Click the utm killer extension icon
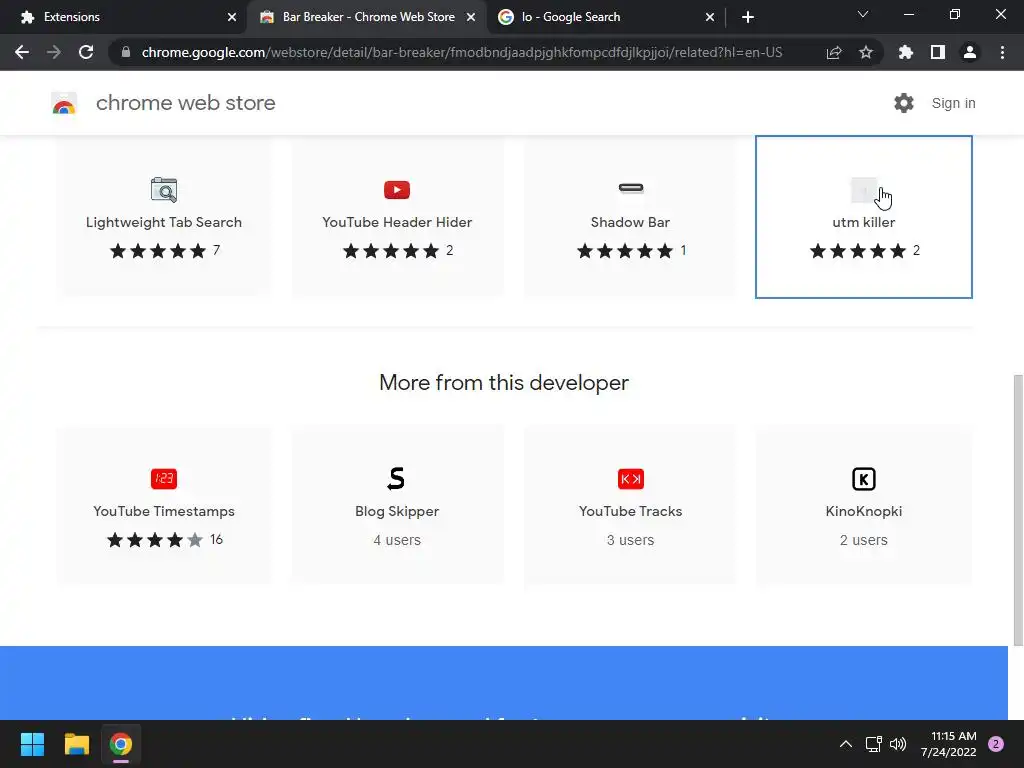The height and width of the screenshot is (768, 1024). (x=863, y=189)
